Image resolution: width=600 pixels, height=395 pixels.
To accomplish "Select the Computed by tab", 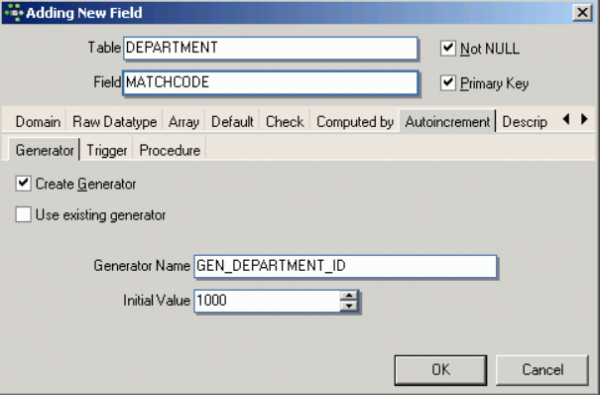I will pyautogui.click(x=355, y=122).
